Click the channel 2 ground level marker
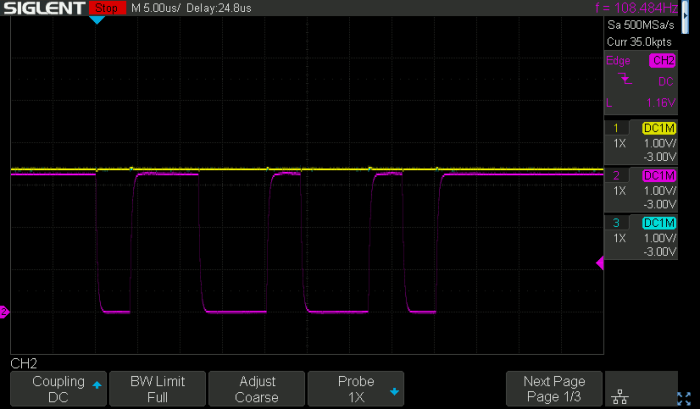700x409 pixels. (x=4, y=313)
